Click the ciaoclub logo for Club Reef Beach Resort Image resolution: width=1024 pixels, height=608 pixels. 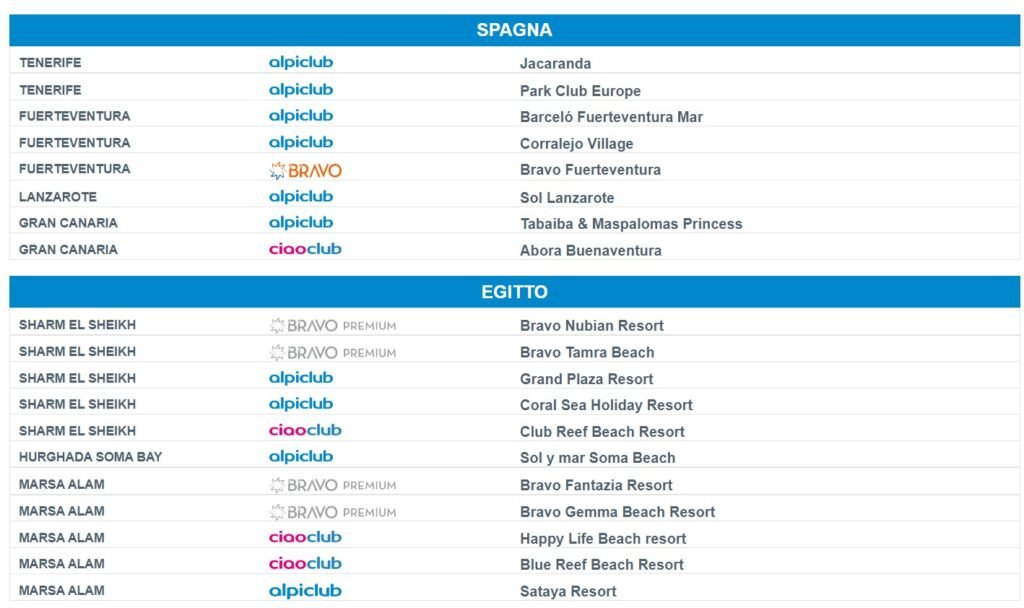tap(305, 431)
